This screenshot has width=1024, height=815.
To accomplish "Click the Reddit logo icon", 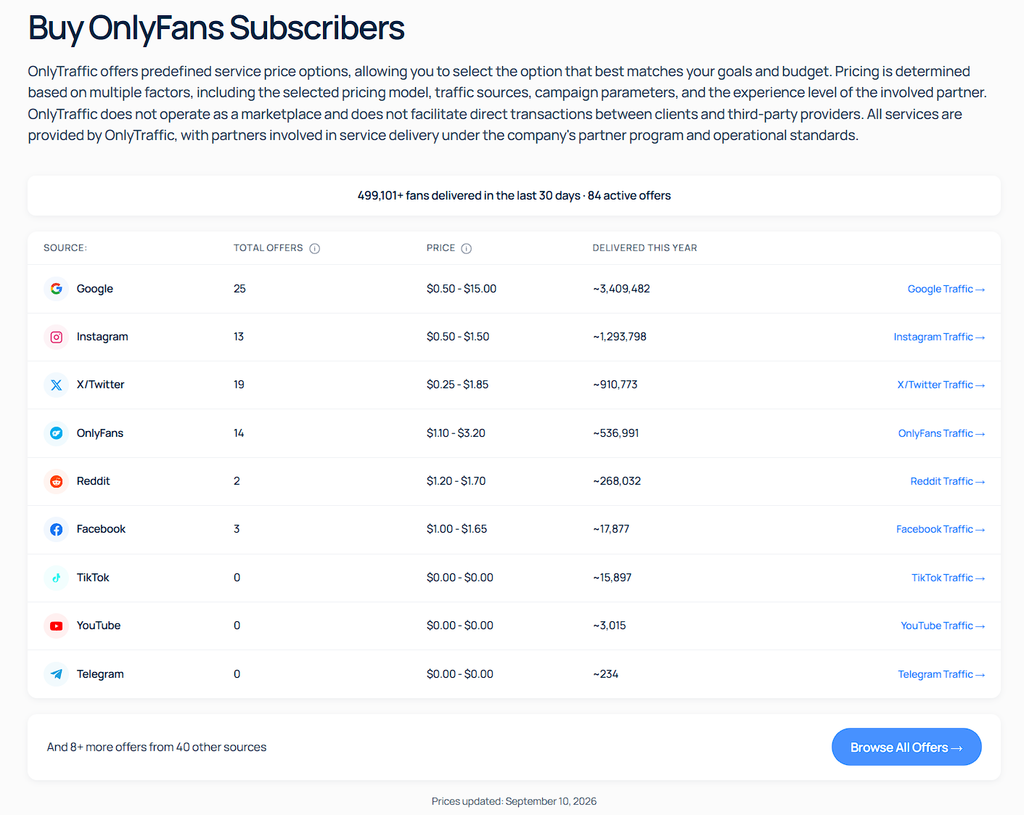I will click(x=56, y=481).
